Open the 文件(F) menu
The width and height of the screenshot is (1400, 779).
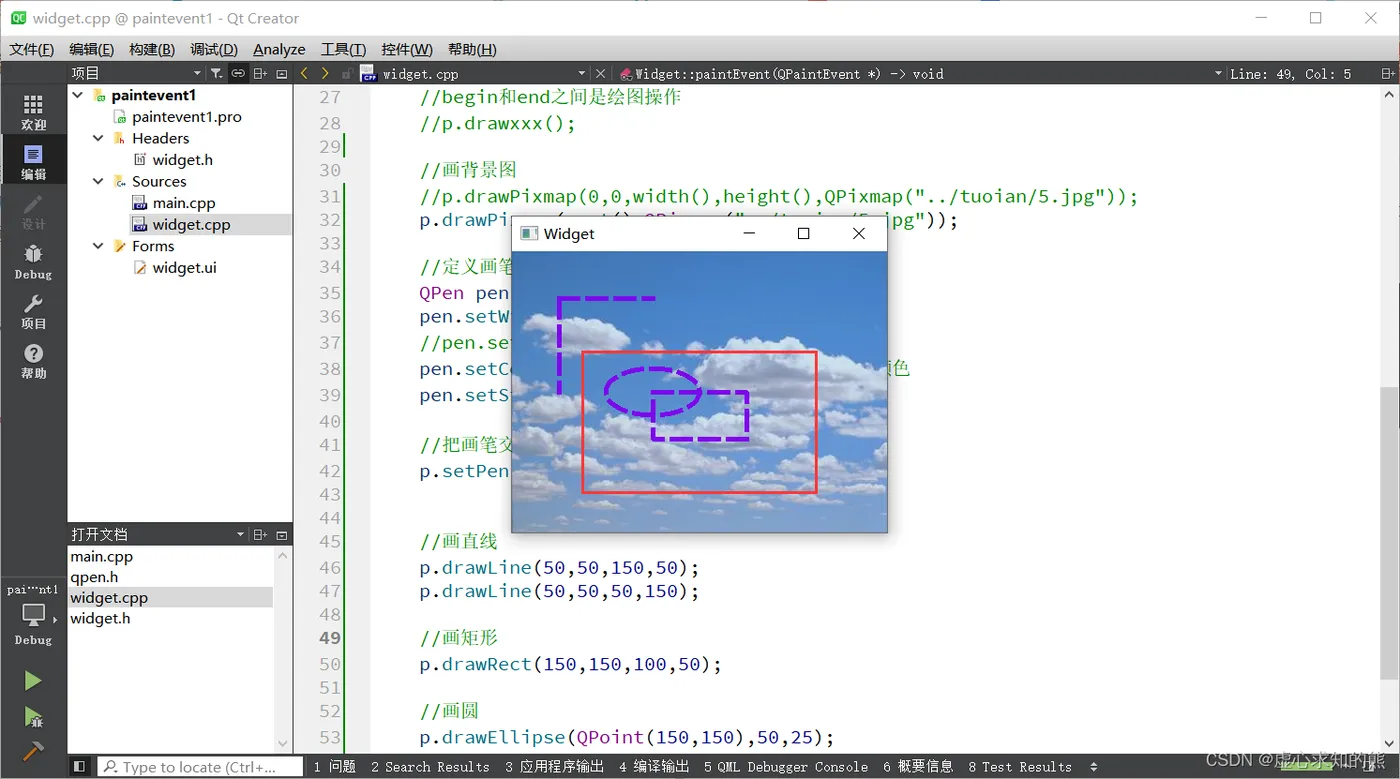32,49
